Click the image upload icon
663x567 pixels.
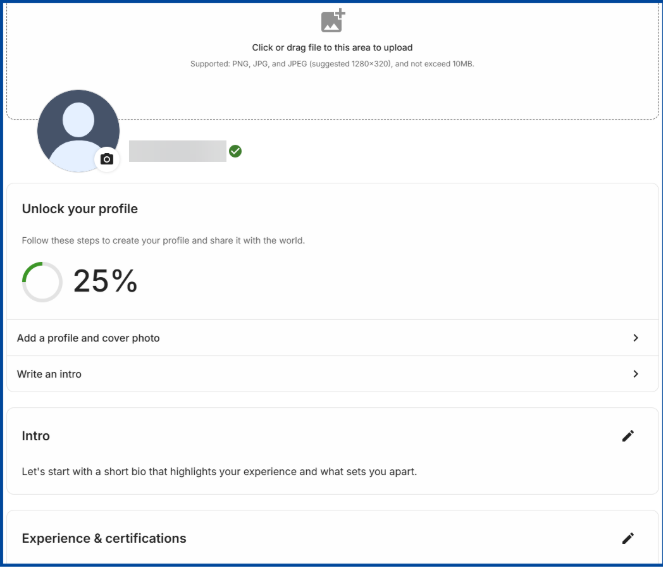coord(332,21)
